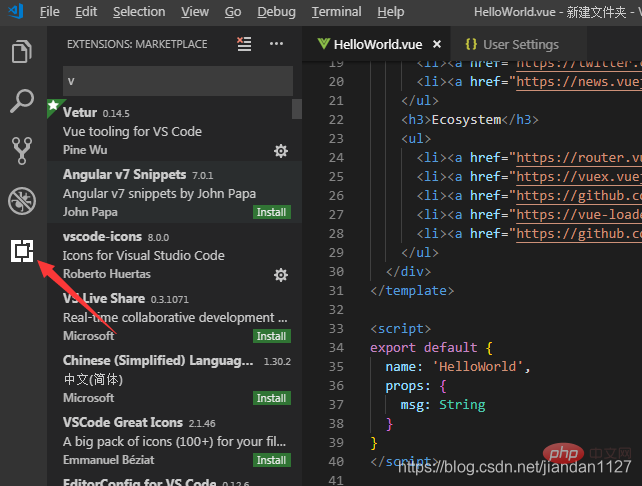Select vscode-icons extension title
Image resolution: width=642 pixels, height=486 pixels.
[102, 237]
